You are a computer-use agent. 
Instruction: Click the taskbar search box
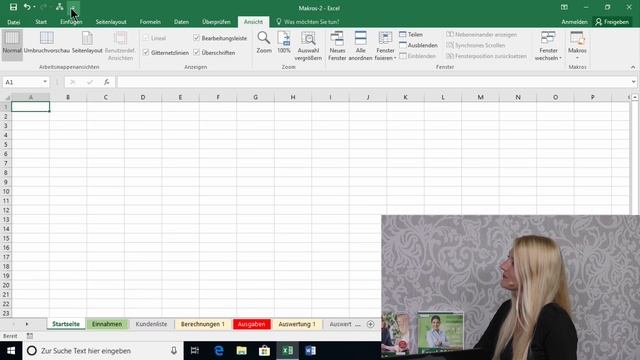[103, 351]
